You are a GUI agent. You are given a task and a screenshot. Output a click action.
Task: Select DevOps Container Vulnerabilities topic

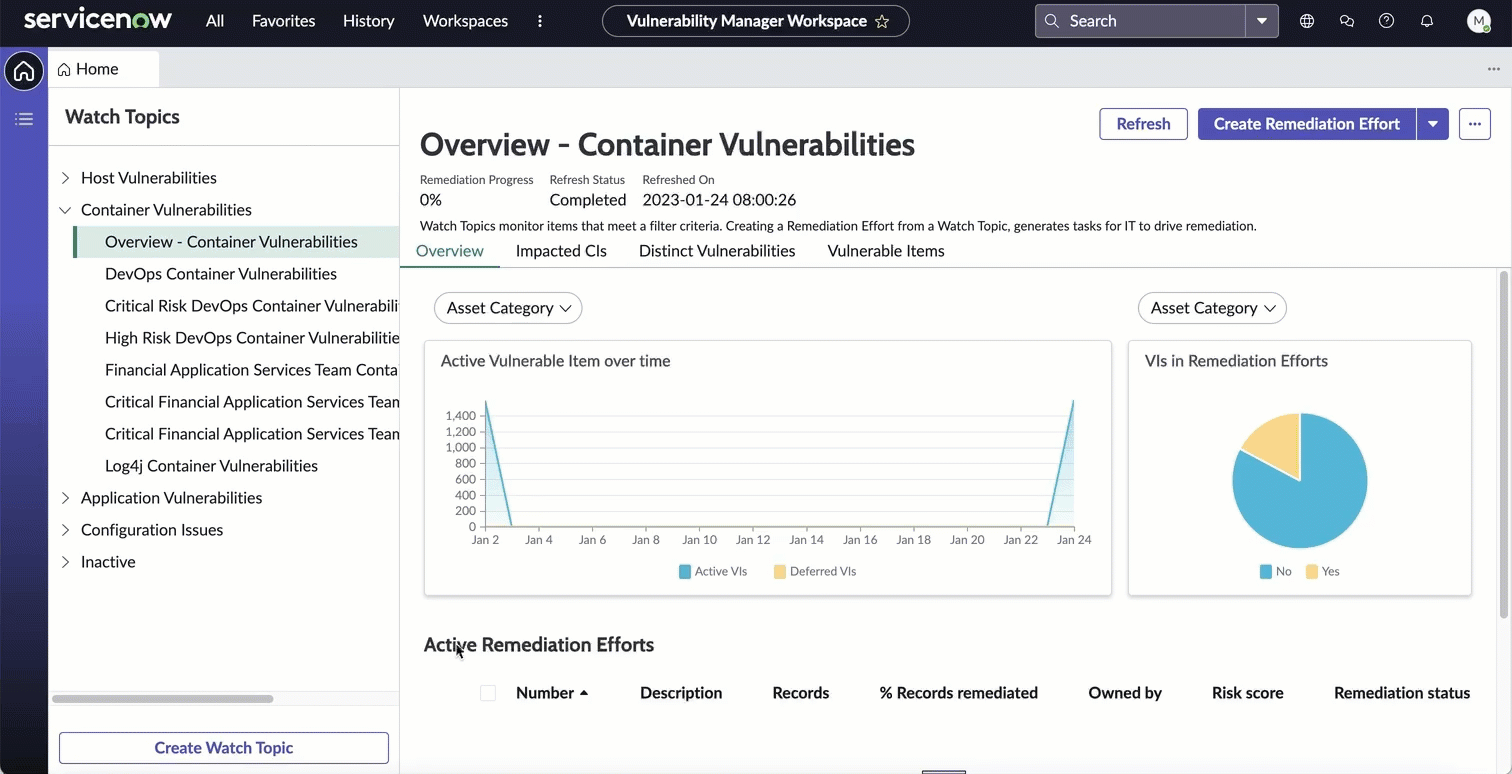(x=221, y=274)
